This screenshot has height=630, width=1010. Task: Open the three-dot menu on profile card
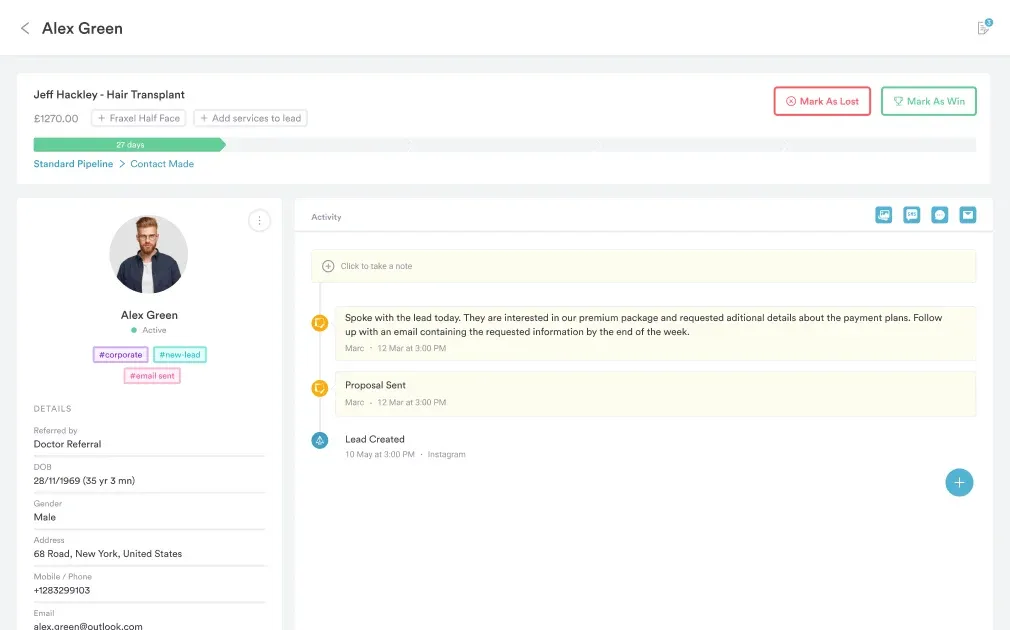[x=259, y=221]
